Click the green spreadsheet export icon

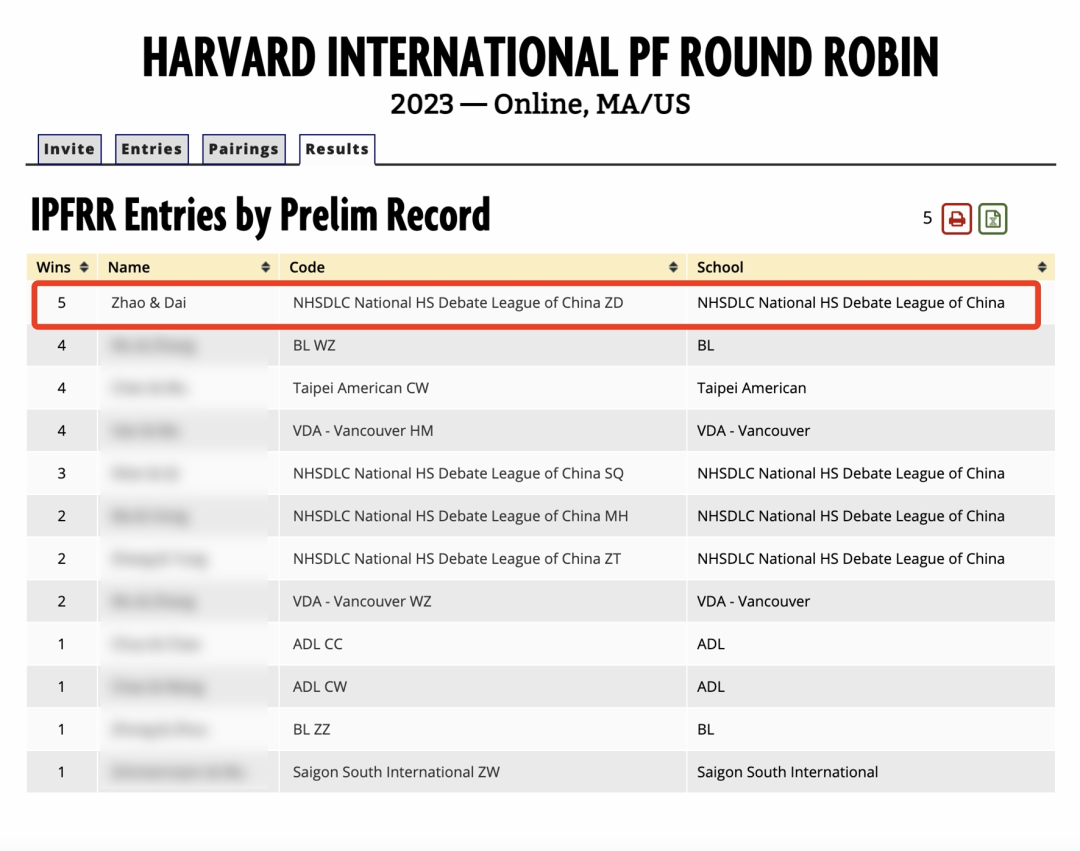993,219
